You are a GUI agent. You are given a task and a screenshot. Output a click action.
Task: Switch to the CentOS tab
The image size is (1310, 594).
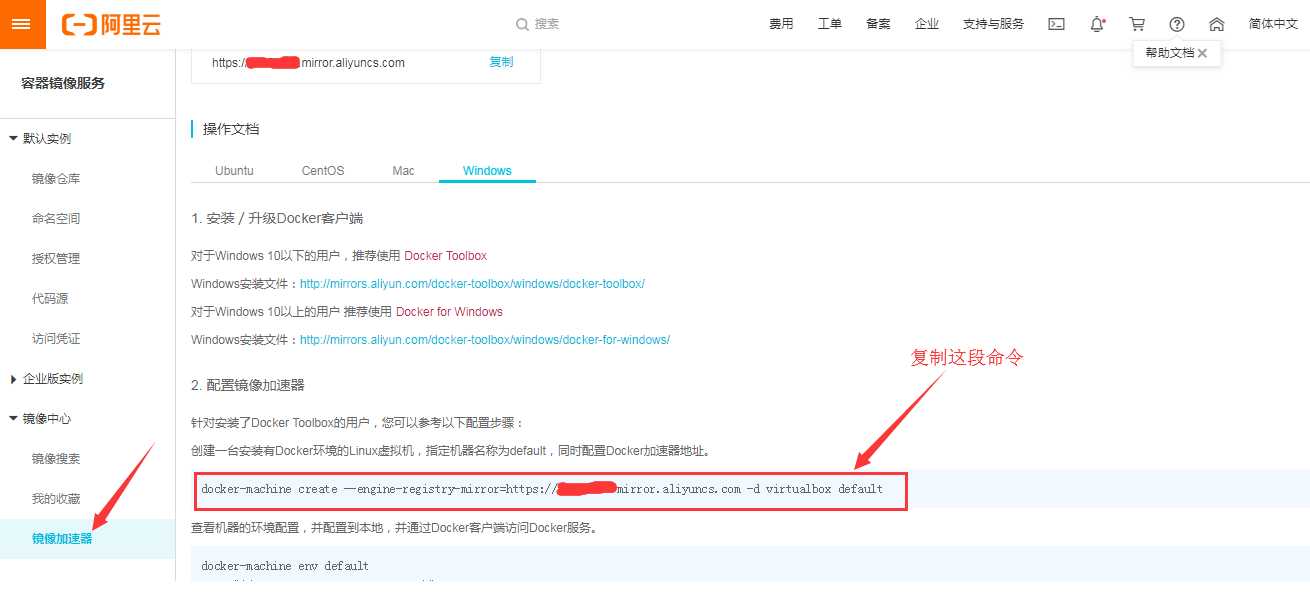323,170
